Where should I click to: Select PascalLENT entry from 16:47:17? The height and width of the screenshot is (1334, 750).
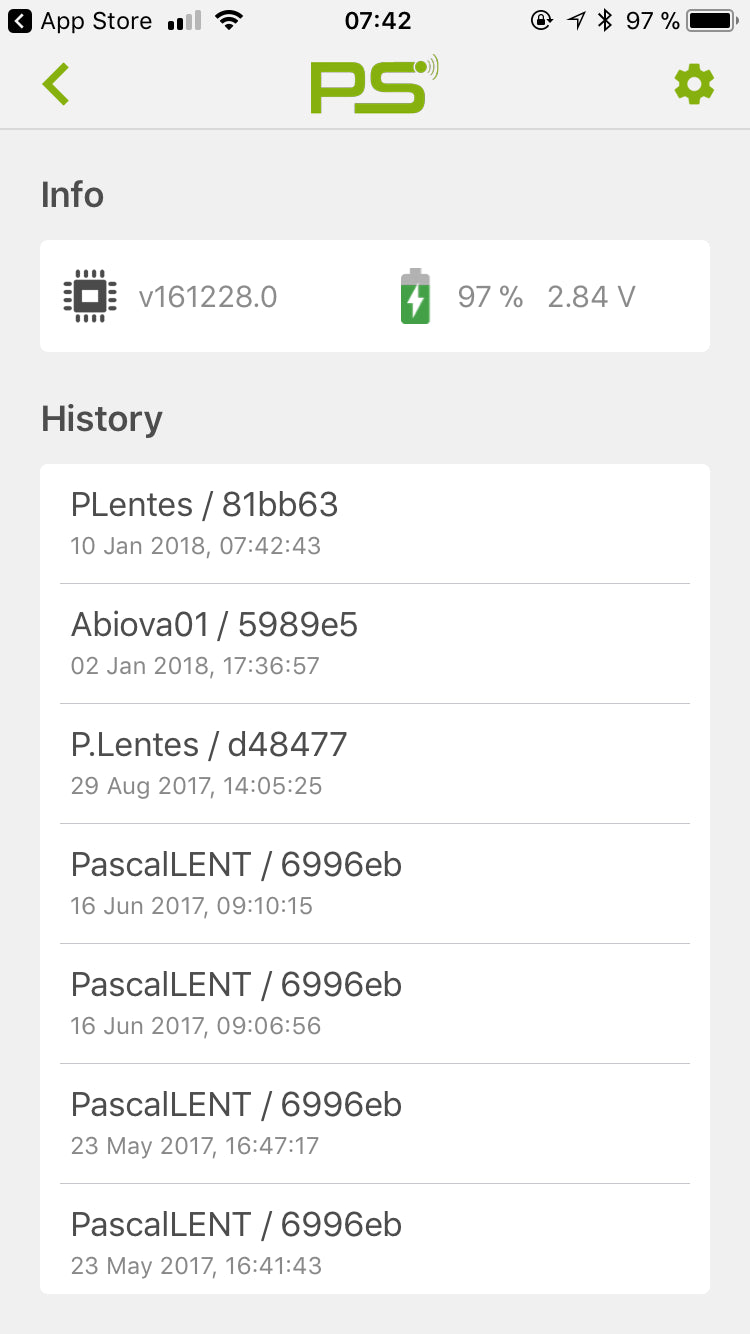(x=375, y=1123)
